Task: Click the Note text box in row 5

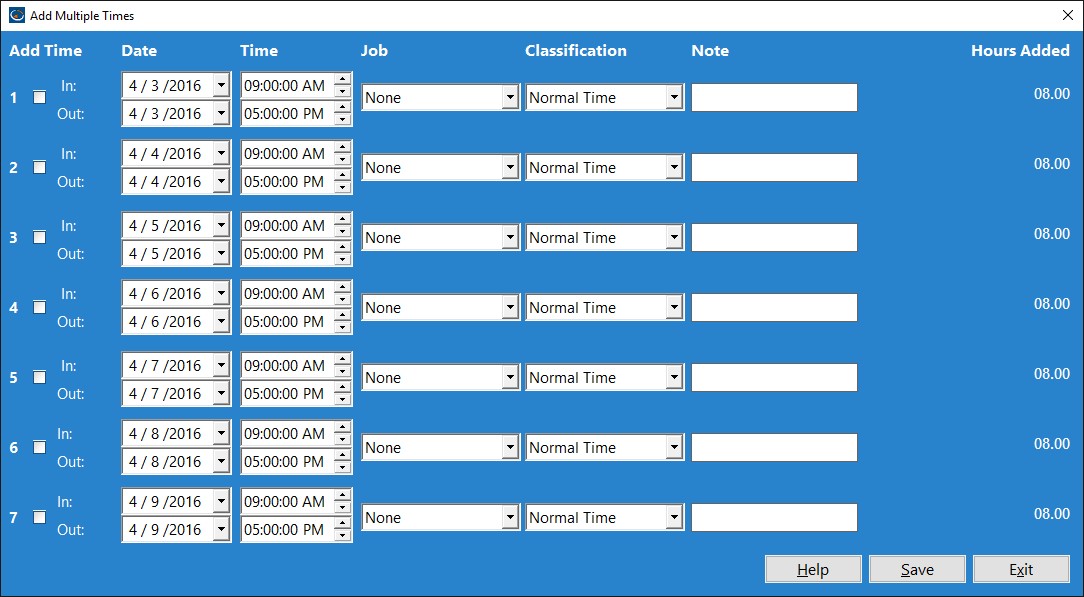Action: [774, 377]
